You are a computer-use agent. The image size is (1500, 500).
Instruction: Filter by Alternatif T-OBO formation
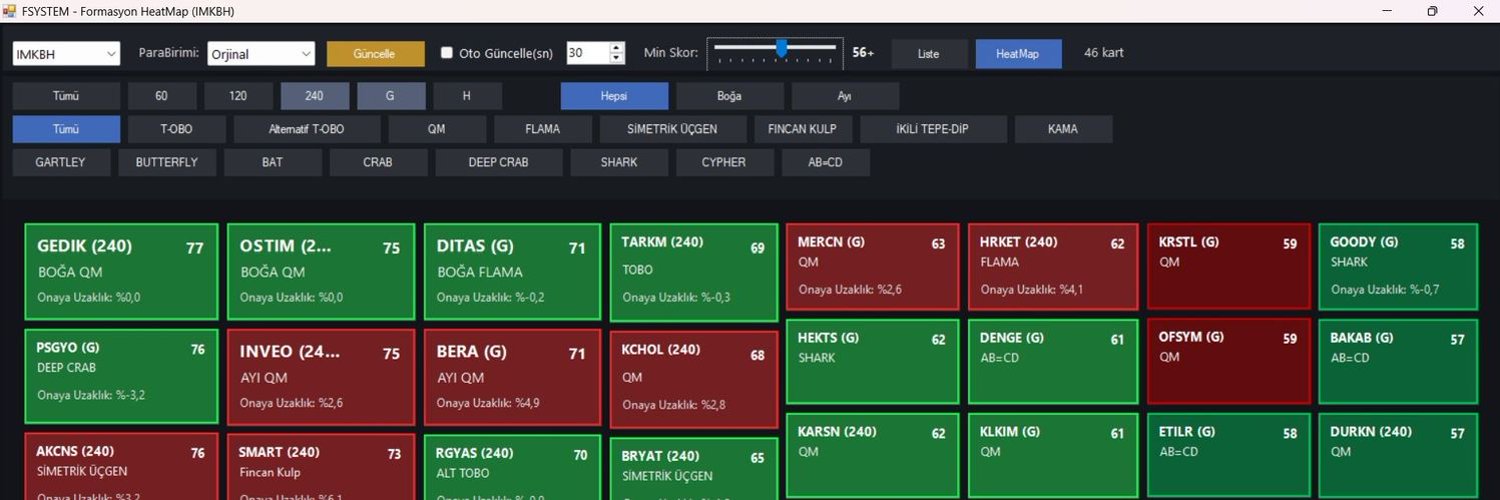pos(307,129)
